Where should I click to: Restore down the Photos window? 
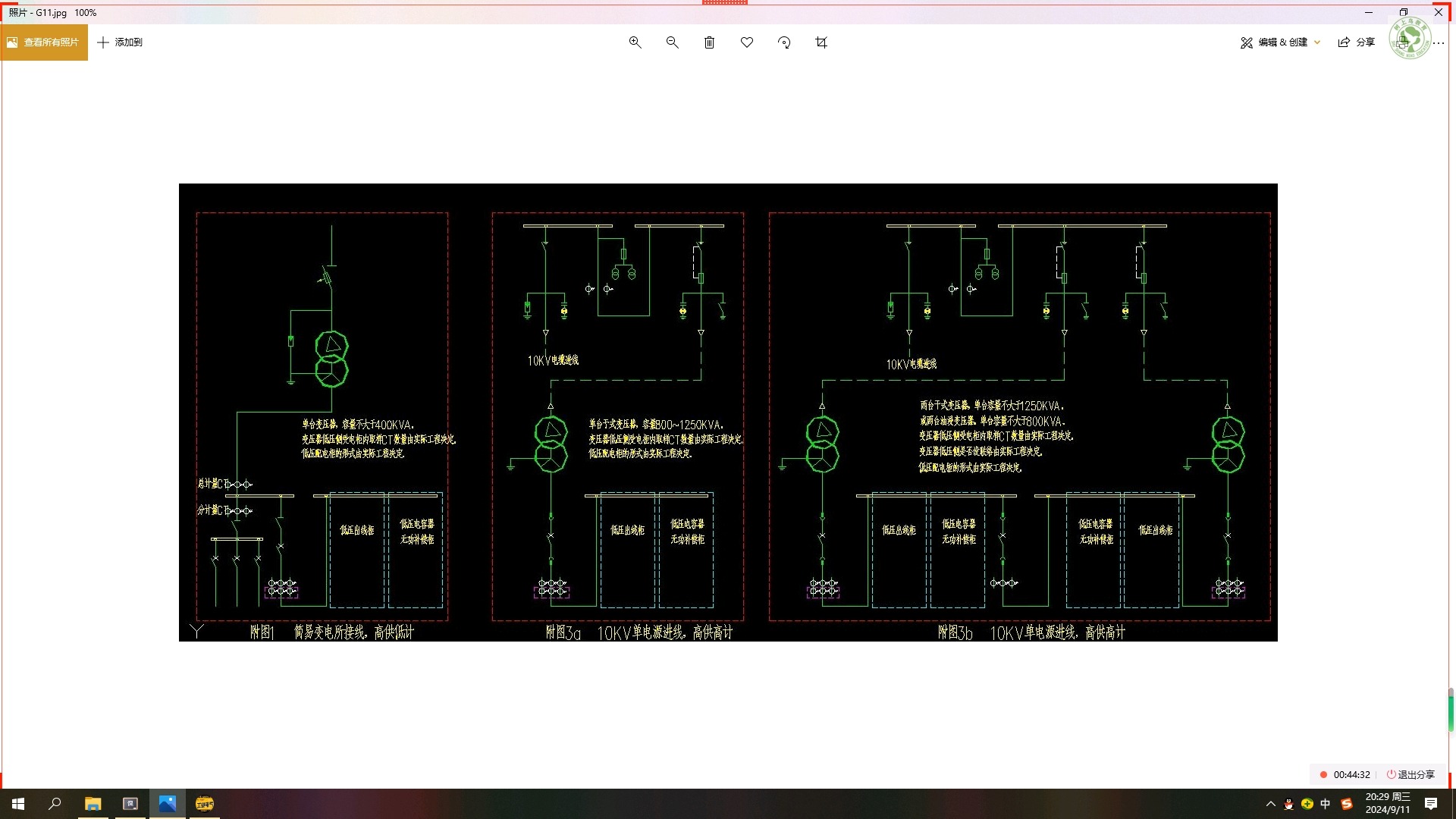(x=1404, y=12)
